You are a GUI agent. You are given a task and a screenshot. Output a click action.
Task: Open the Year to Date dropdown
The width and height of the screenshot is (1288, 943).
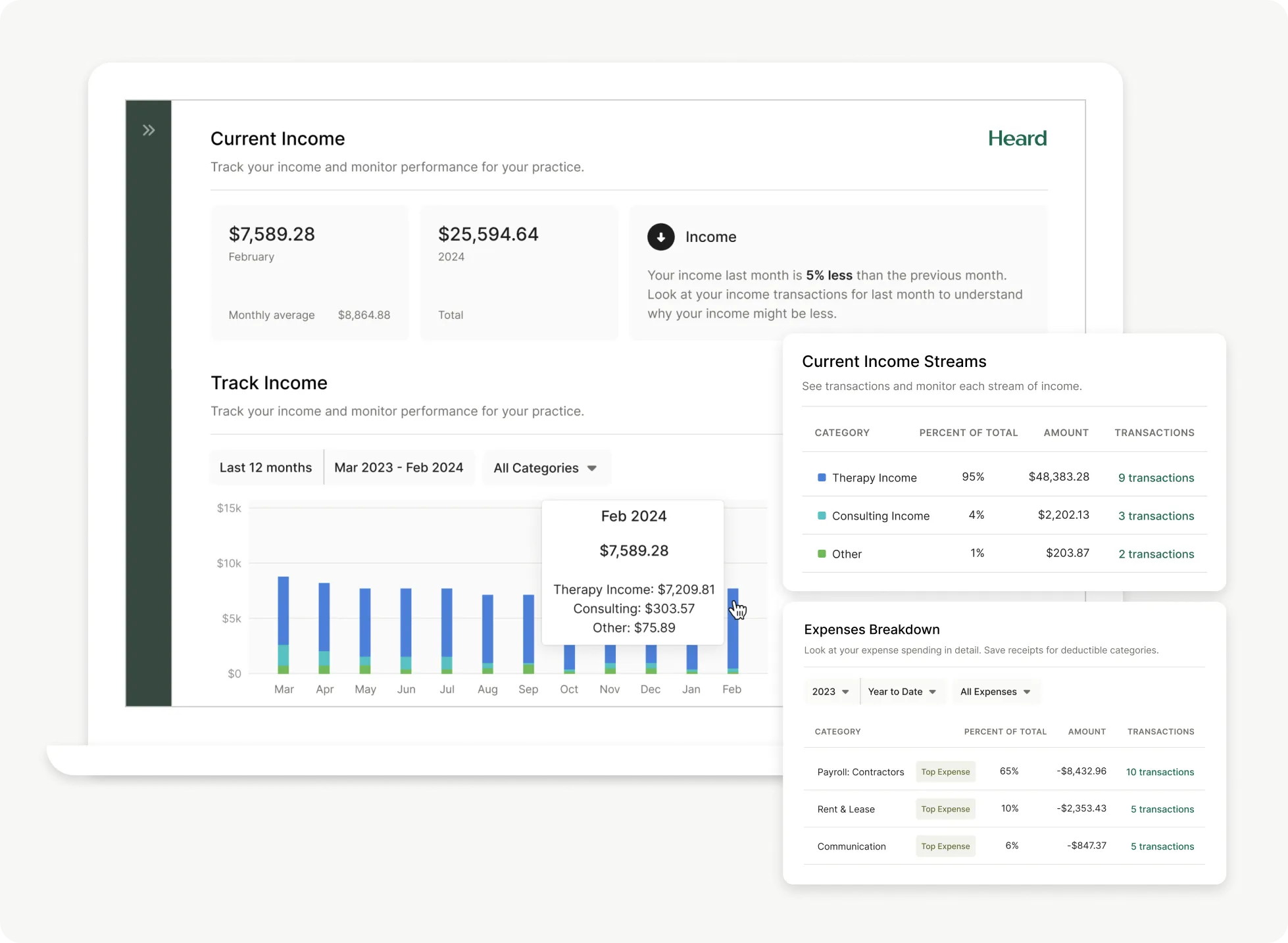(x=902, y=691)
